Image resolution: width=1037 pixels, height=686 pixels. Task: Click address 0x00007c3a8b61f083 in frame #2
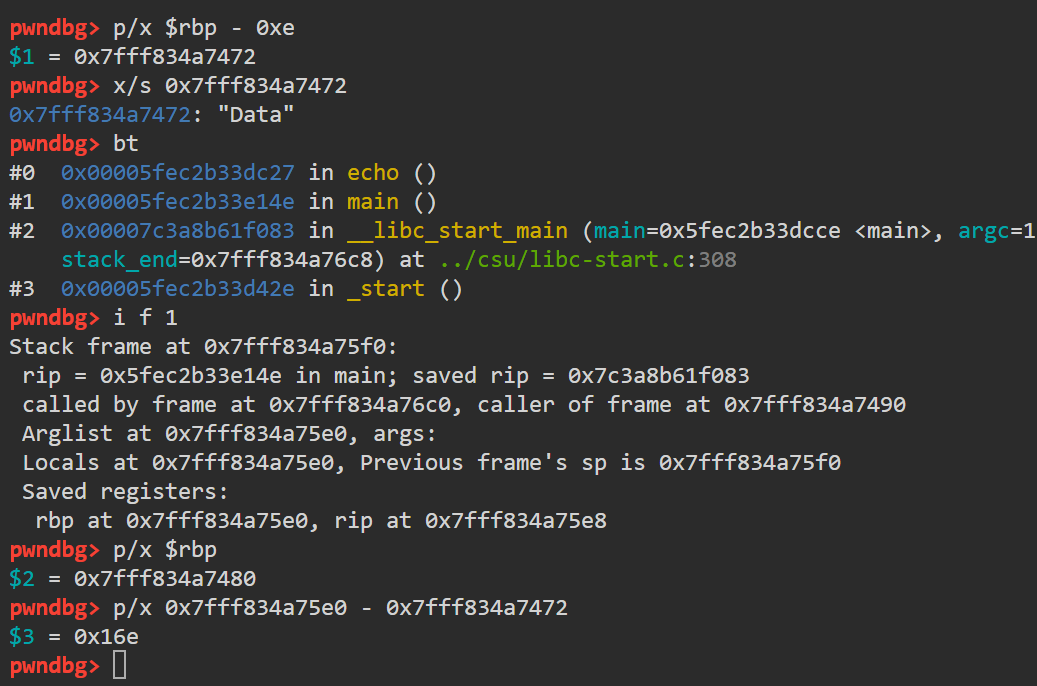178,231
